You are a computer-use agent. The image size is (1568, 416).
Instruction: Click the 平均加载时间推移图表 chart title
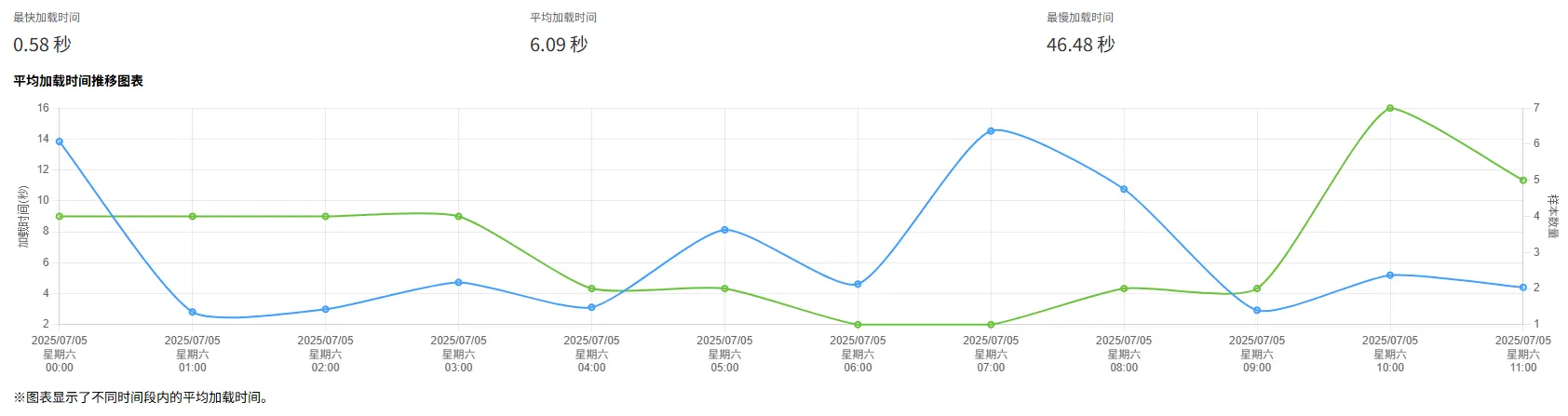click(x=78, y=81)
